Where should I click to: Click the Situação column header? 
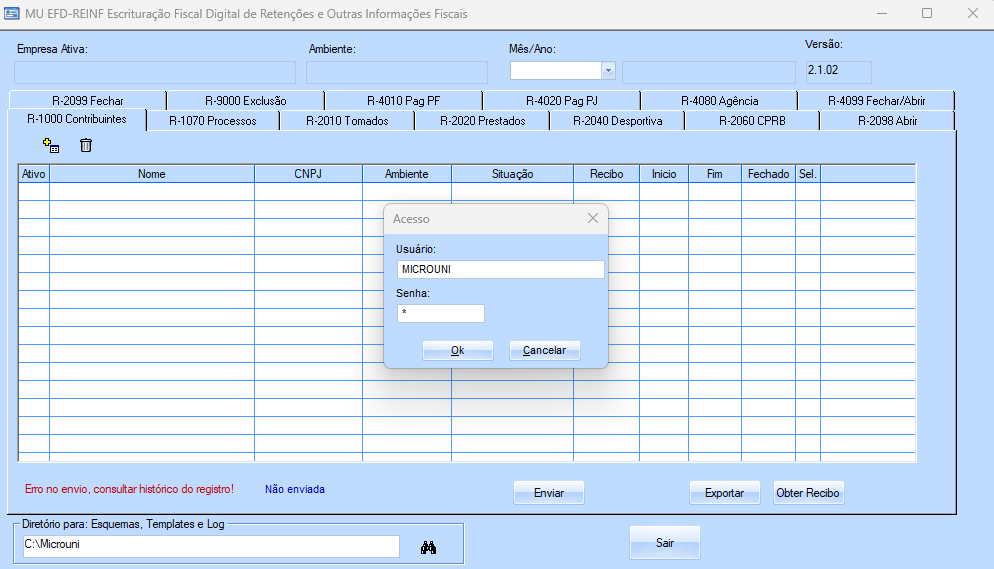click(x=512, y=174)
